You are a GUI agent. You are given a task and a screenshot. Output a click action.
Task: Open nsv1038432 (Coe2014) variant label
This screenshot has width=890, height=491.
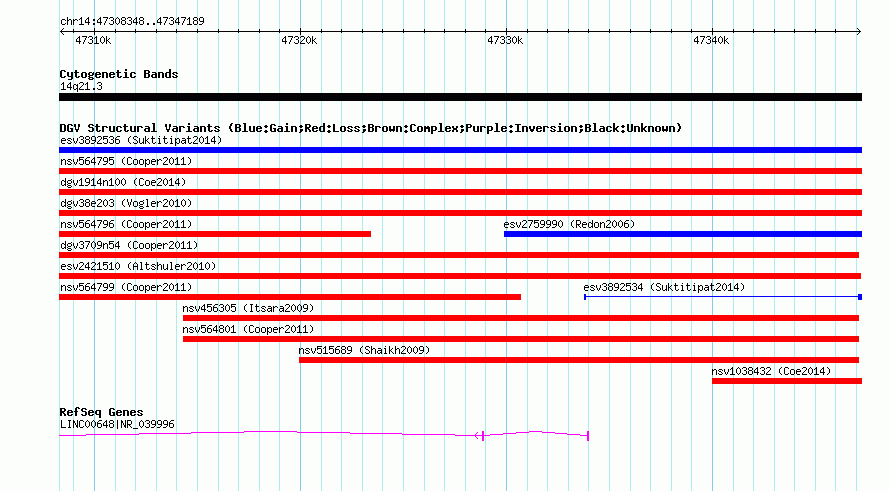pyautogui.click(x=771, y=371)
